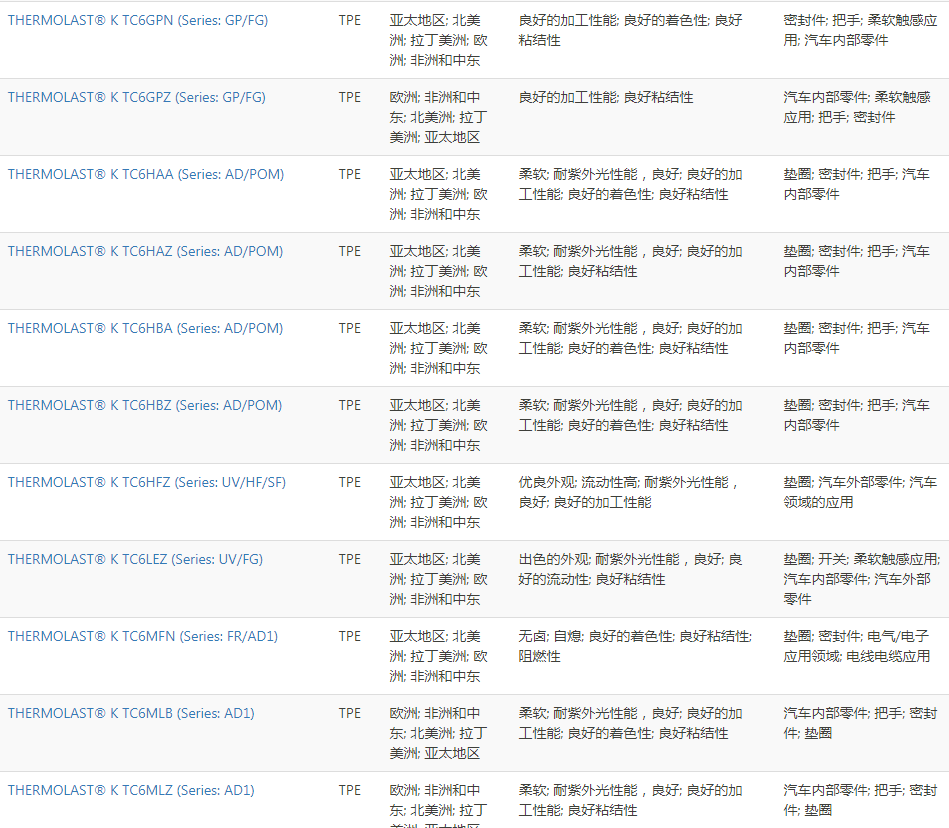Open THERMOLAST K TC6MFN (Series: FR/AD1) link
This screenshot has height=828, width=949.
coord(143,636)
